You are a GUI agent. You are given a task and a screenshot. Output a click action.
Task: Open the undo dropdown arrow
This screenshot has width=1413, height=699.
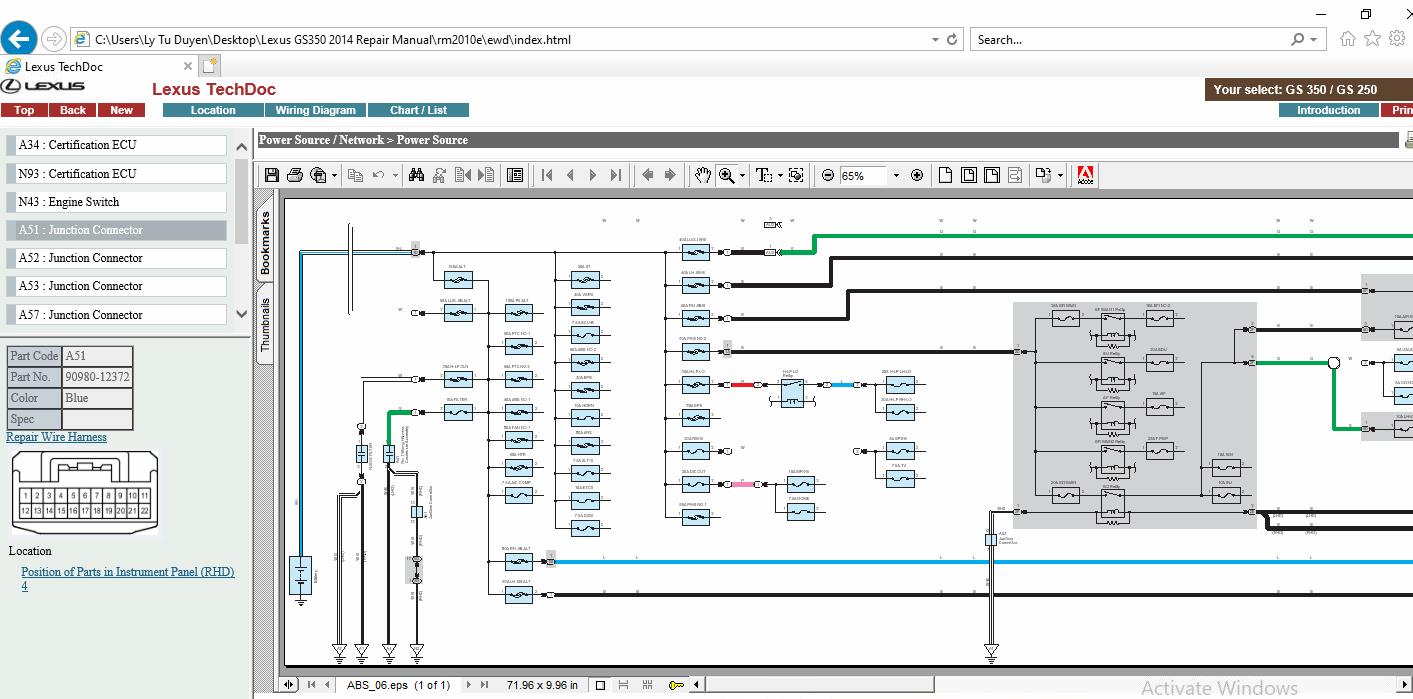(395, 175)
